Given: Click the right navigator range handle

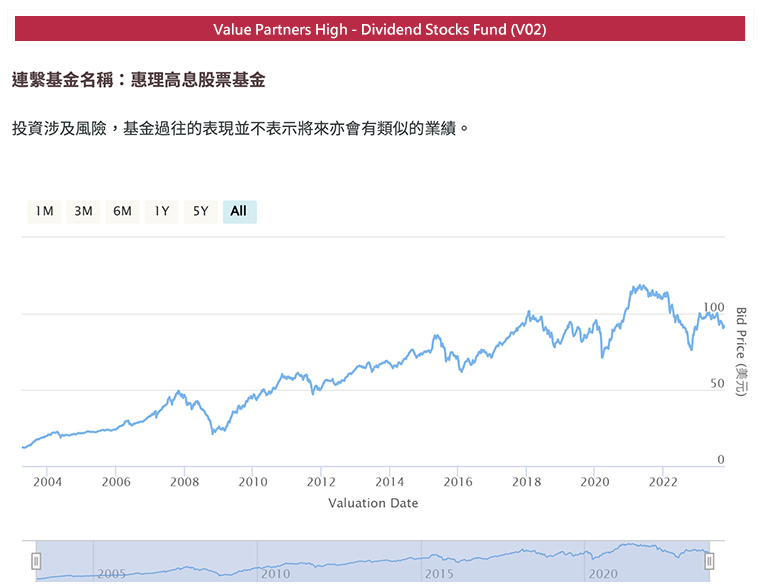Looking at the screenshot, I should (x=709, y=561).
